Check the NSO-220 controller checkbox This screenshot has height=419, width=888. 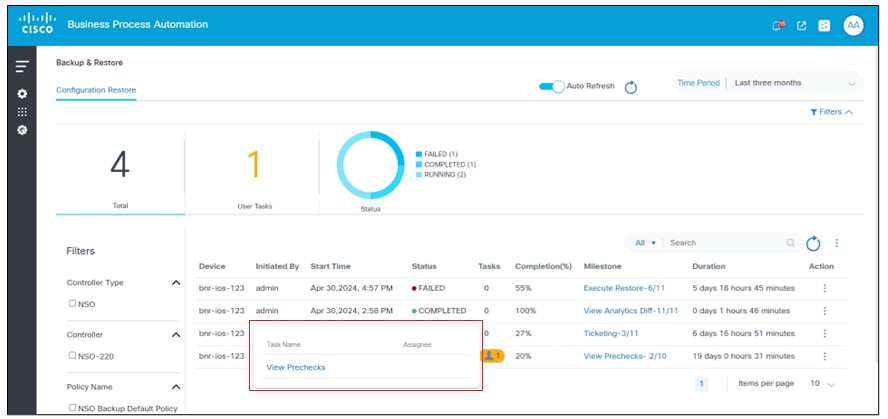click(72, 355)
